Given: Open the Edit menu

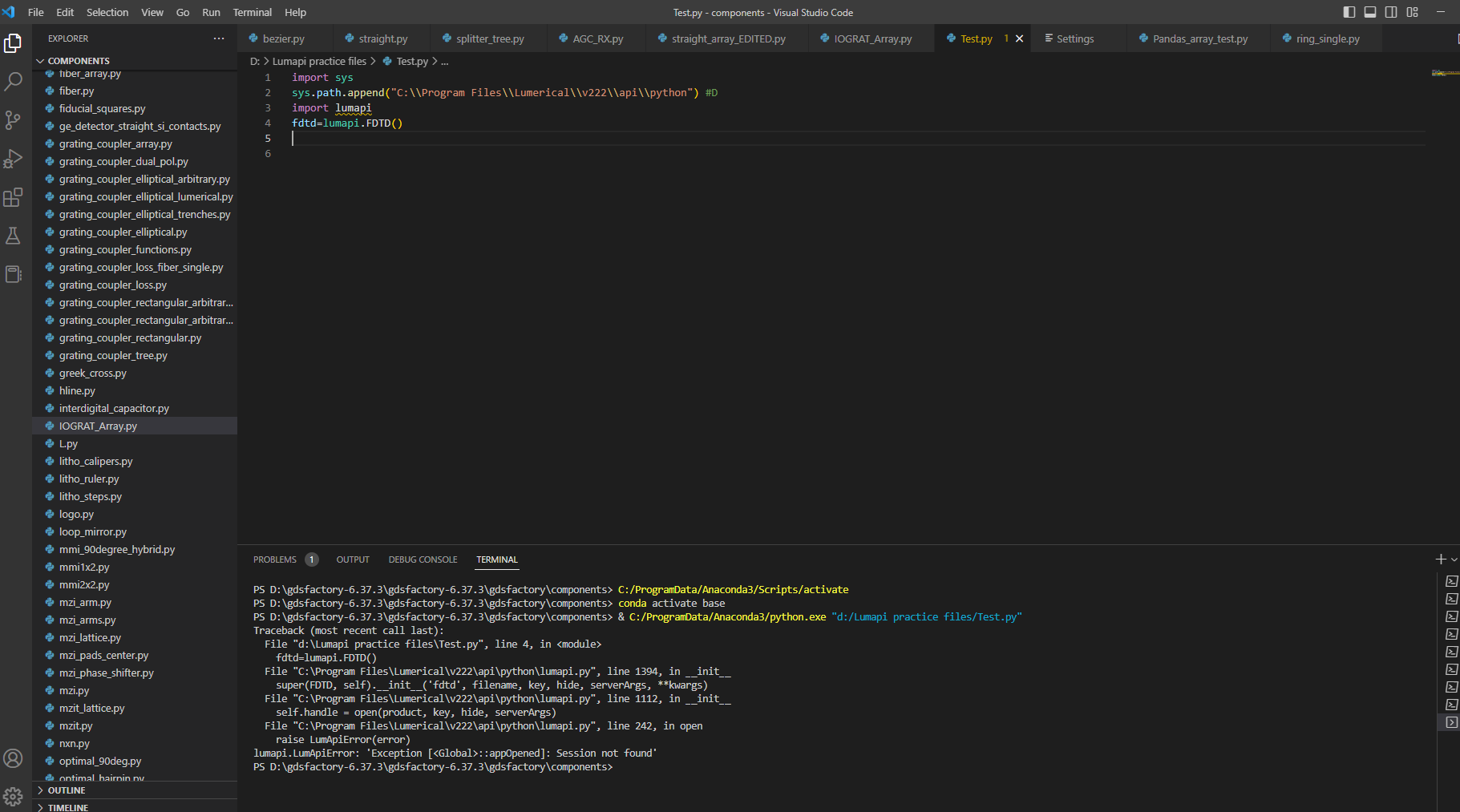Looking at the screenshot, I should (65, 12).
